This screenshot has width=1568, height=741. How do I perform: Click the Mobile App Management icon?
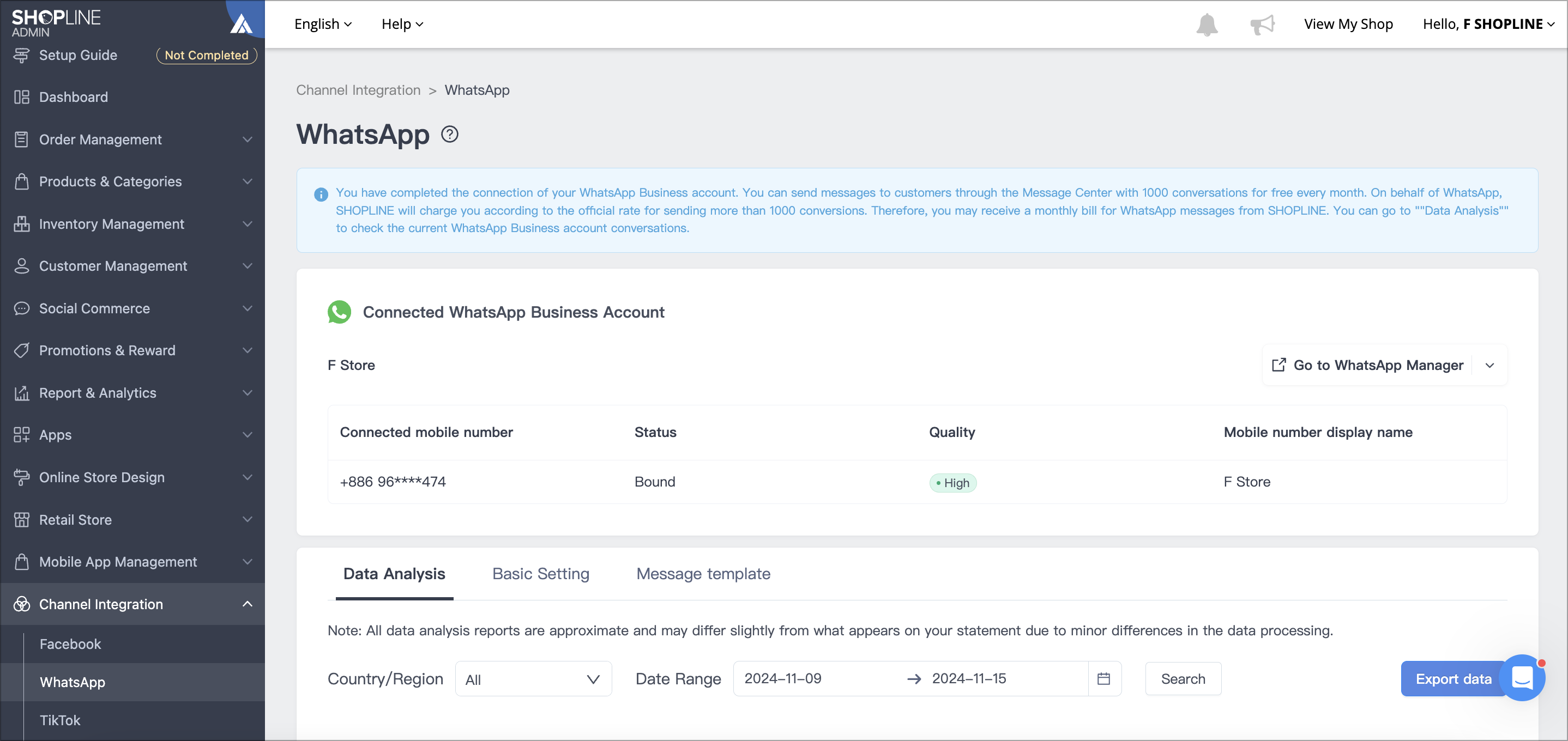click(21, 562)
